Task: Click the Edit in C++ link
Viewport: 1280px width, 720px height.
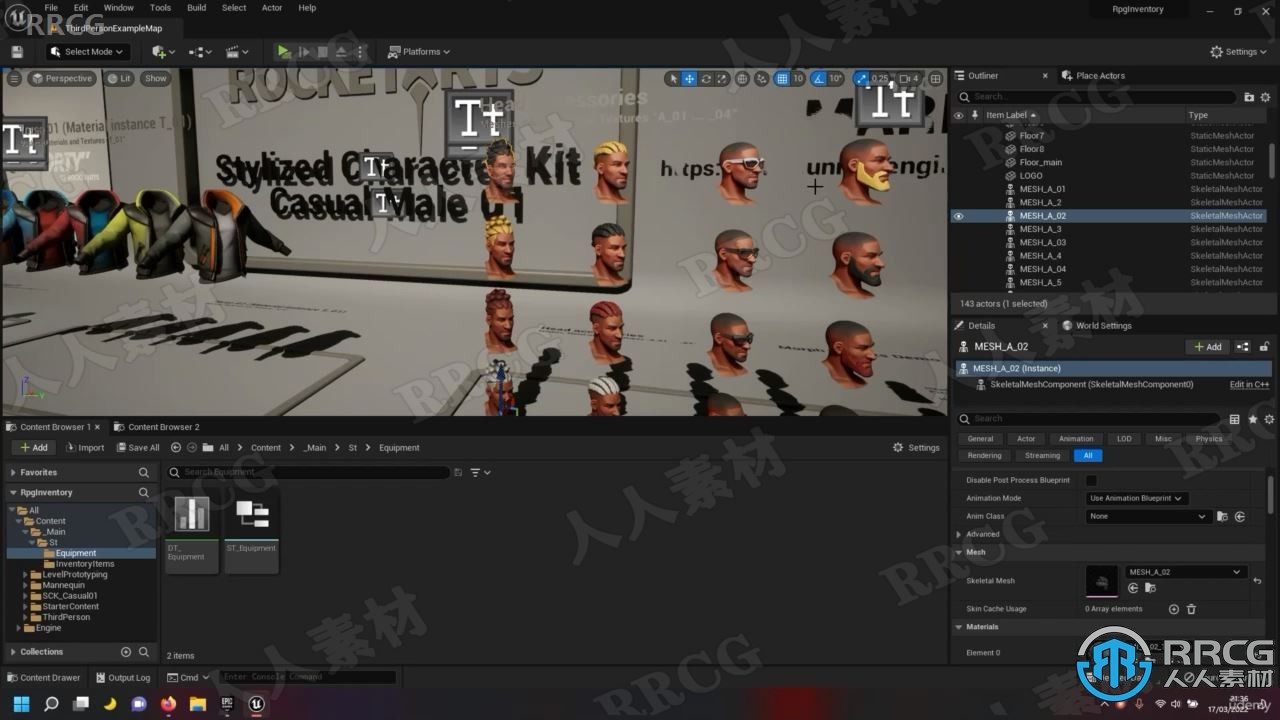Action: pos(1249,384)
